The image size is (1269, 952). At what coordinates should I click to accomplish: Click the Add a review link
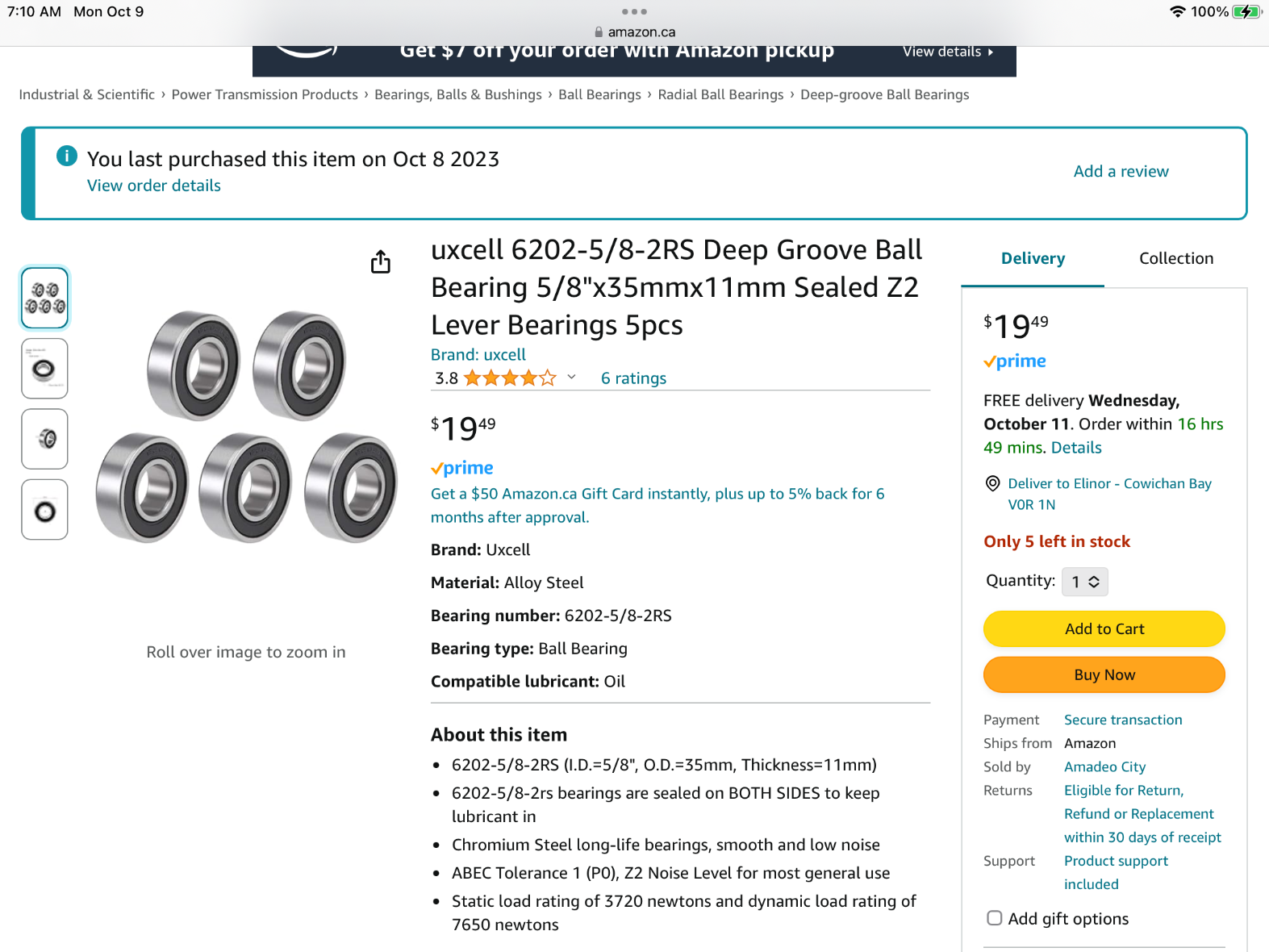tap(1121, 171)
